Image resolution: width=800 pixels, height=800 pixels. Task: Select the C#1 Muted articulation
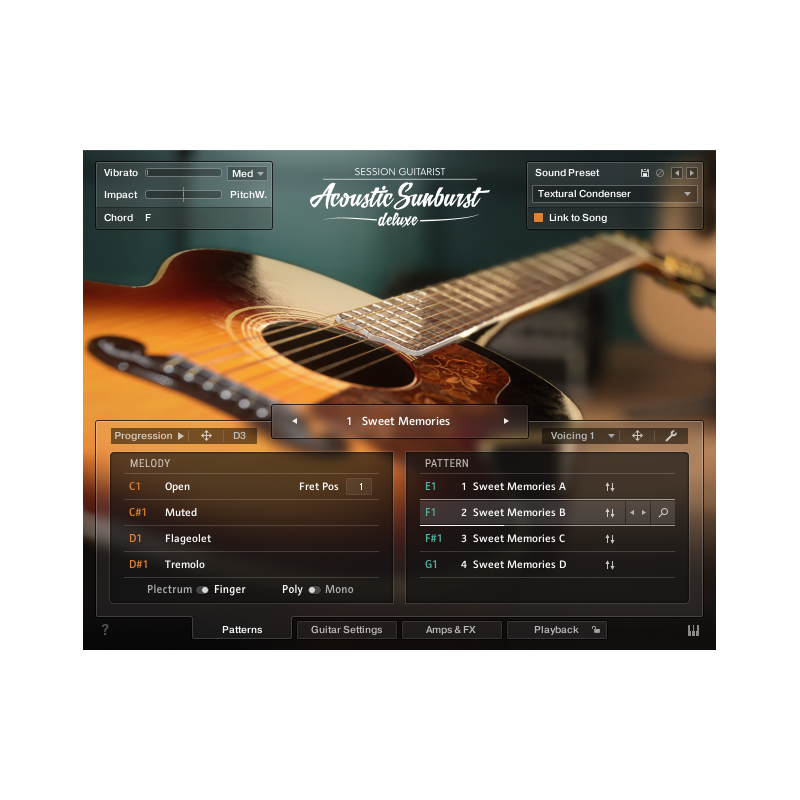point(251,512)
